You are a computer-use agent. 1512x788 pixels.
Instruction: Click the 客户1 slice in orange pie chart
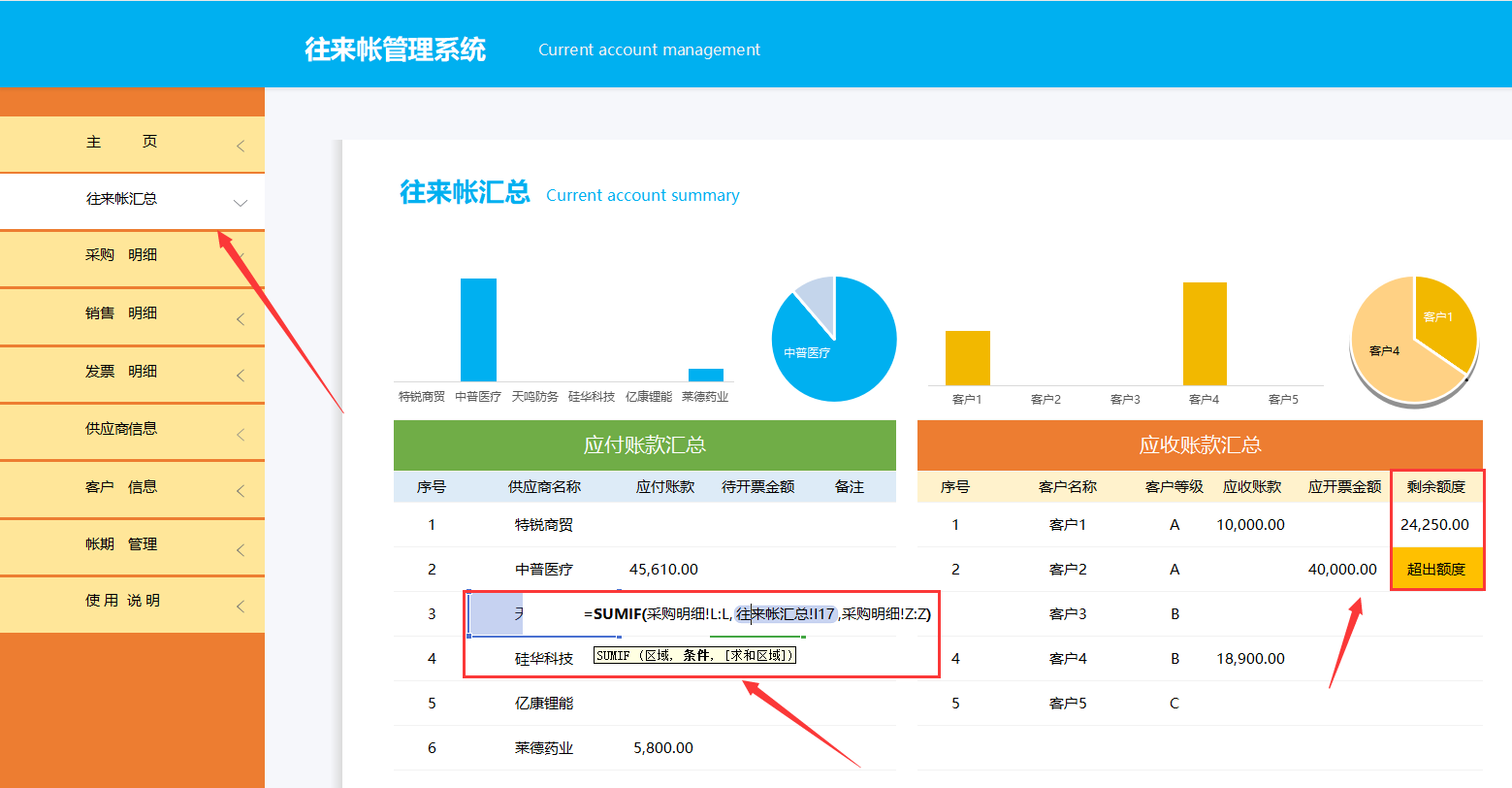coord(1439,316)
